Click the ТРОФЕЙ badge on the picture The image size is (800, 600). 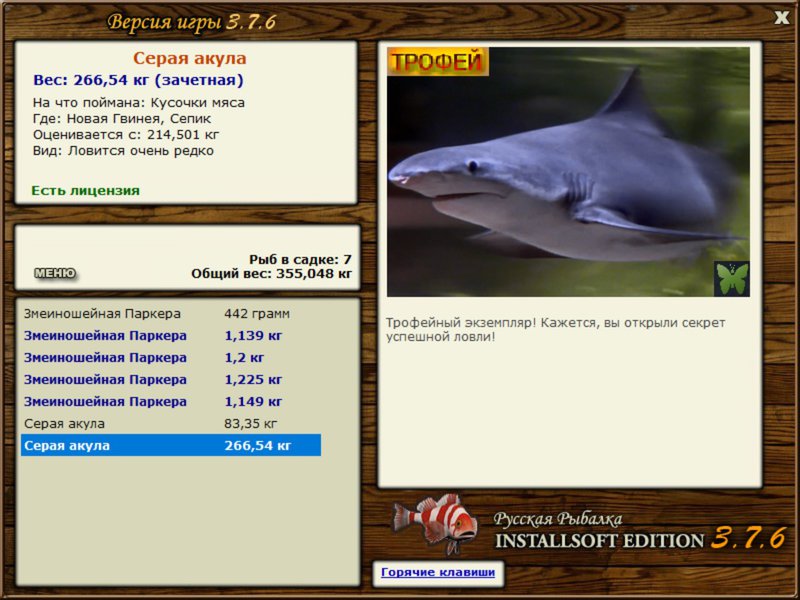point(438,62)
